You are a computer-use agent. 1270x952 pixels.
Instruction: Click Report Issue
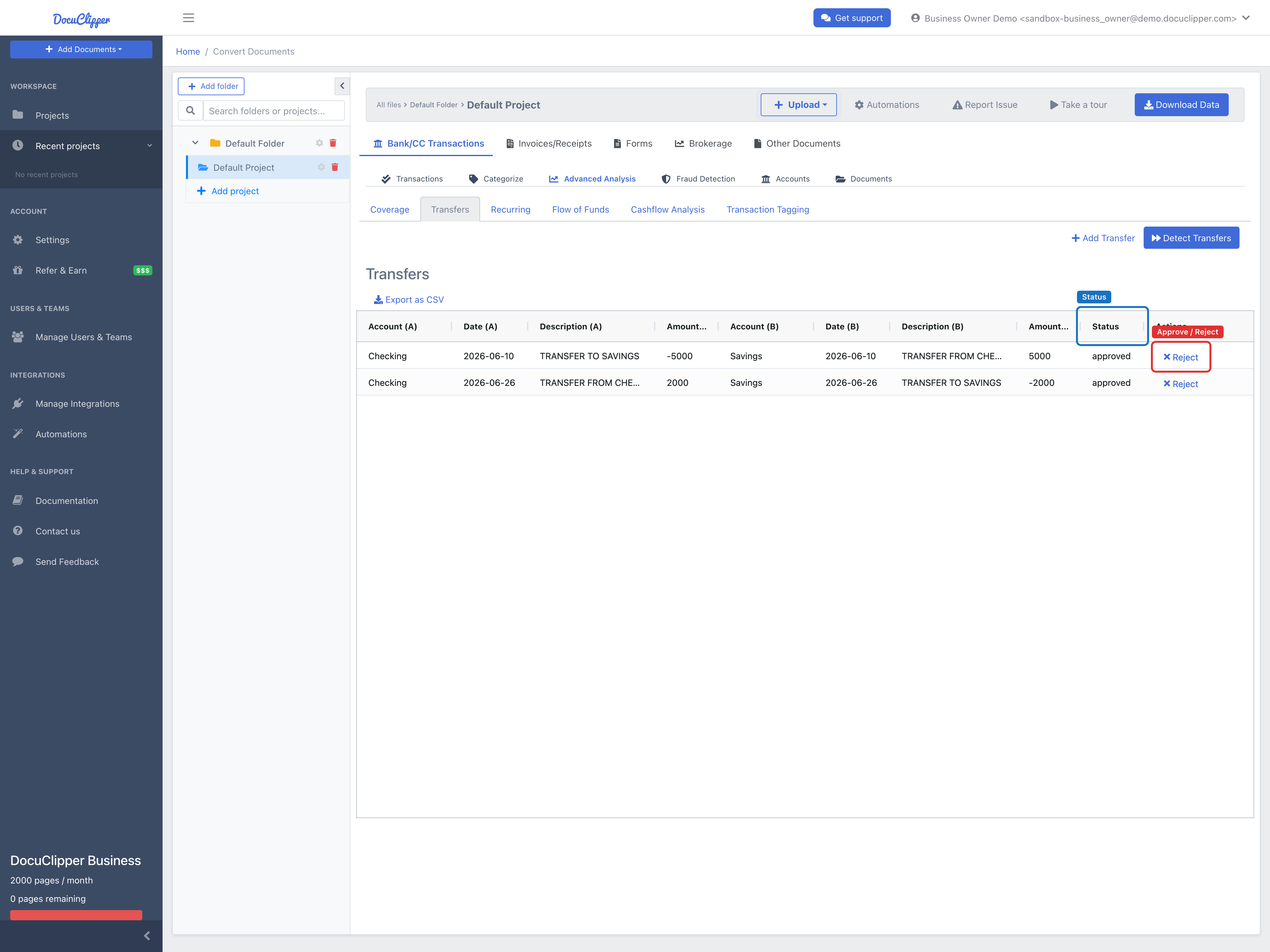click(985, 104)
